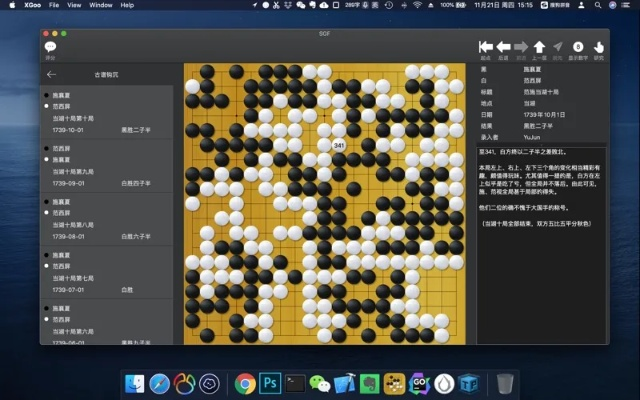Open GoLand from the Dock
The height and width of the screenshot is (400, 640).
(x=419, y=384)
